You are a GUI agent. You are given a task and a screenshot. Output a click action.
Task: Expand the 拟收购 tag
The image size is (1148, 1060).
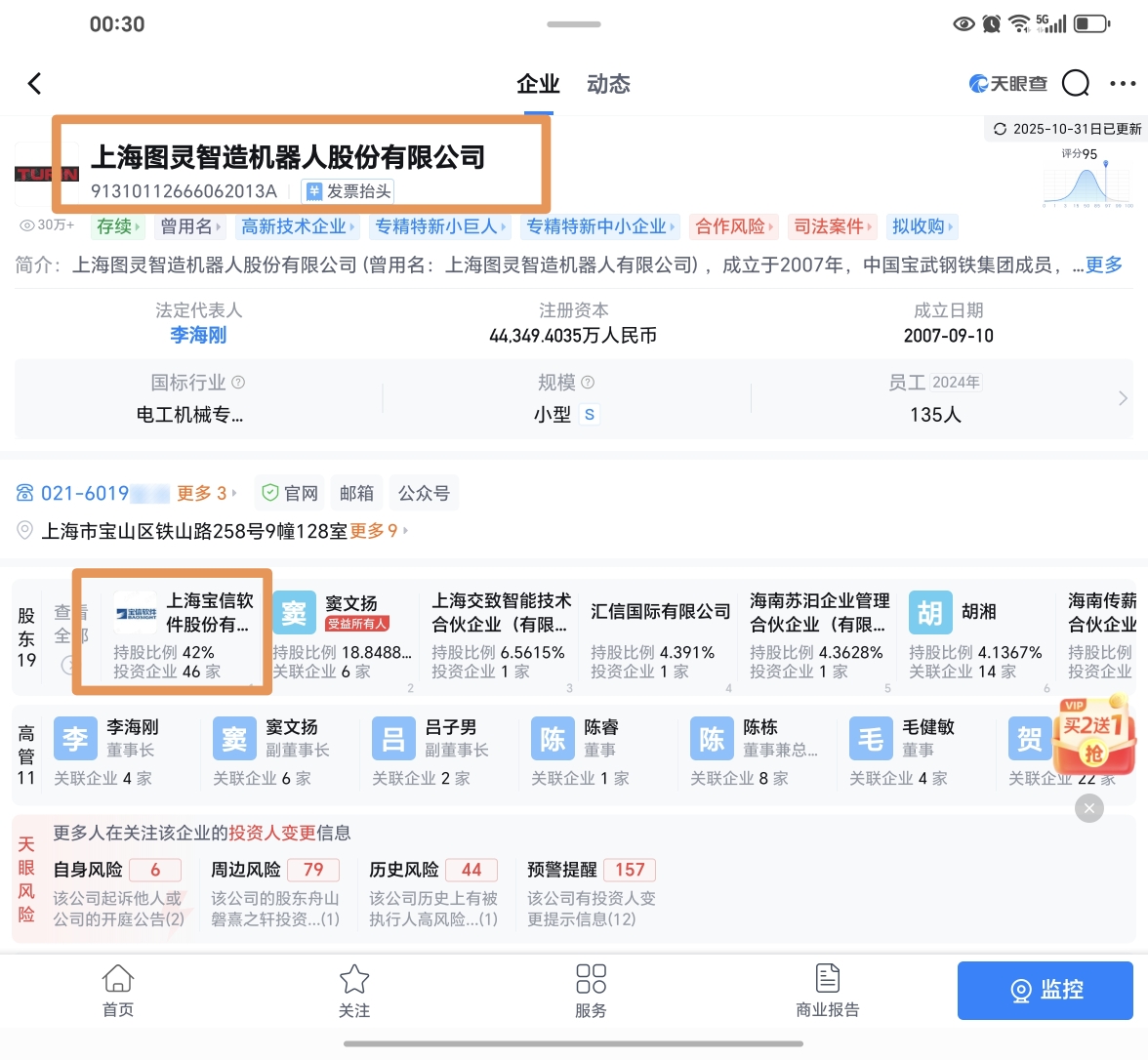pos(922,226)
